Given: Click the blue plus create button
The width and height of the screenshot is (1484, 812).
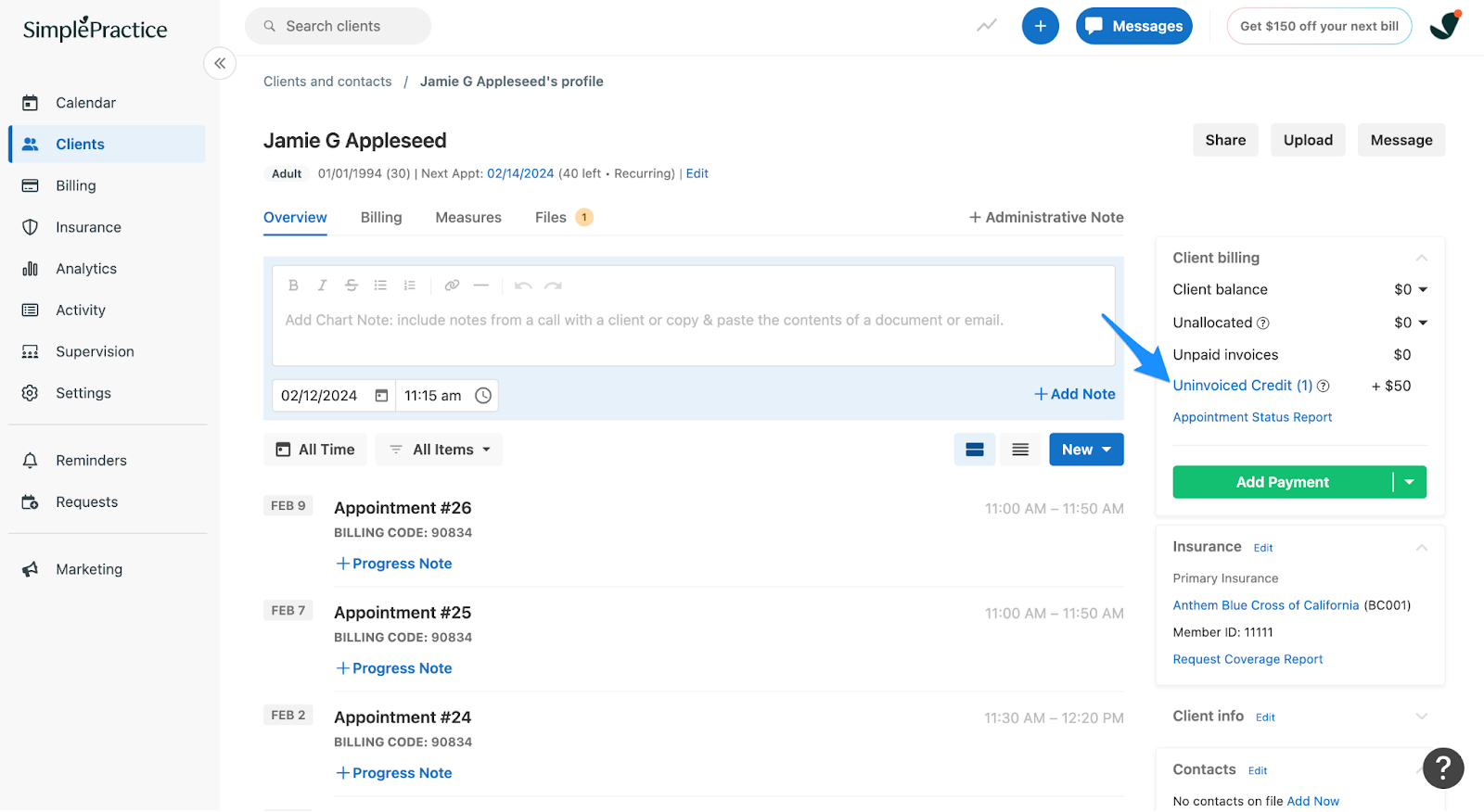Looking at the screenshot, I should pyautogui.click(x=1040, y=26).
